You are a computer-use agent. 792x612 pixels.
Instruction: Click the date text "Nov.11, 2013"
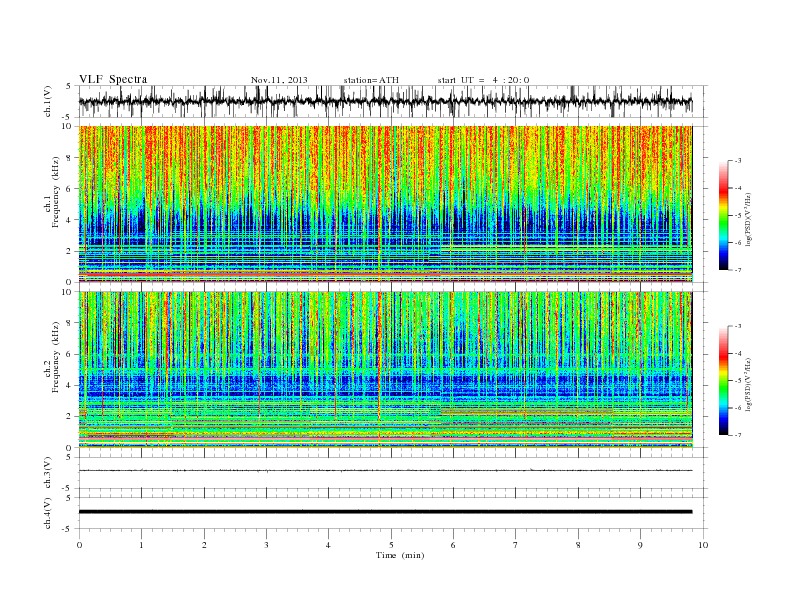tap(279, 80)
